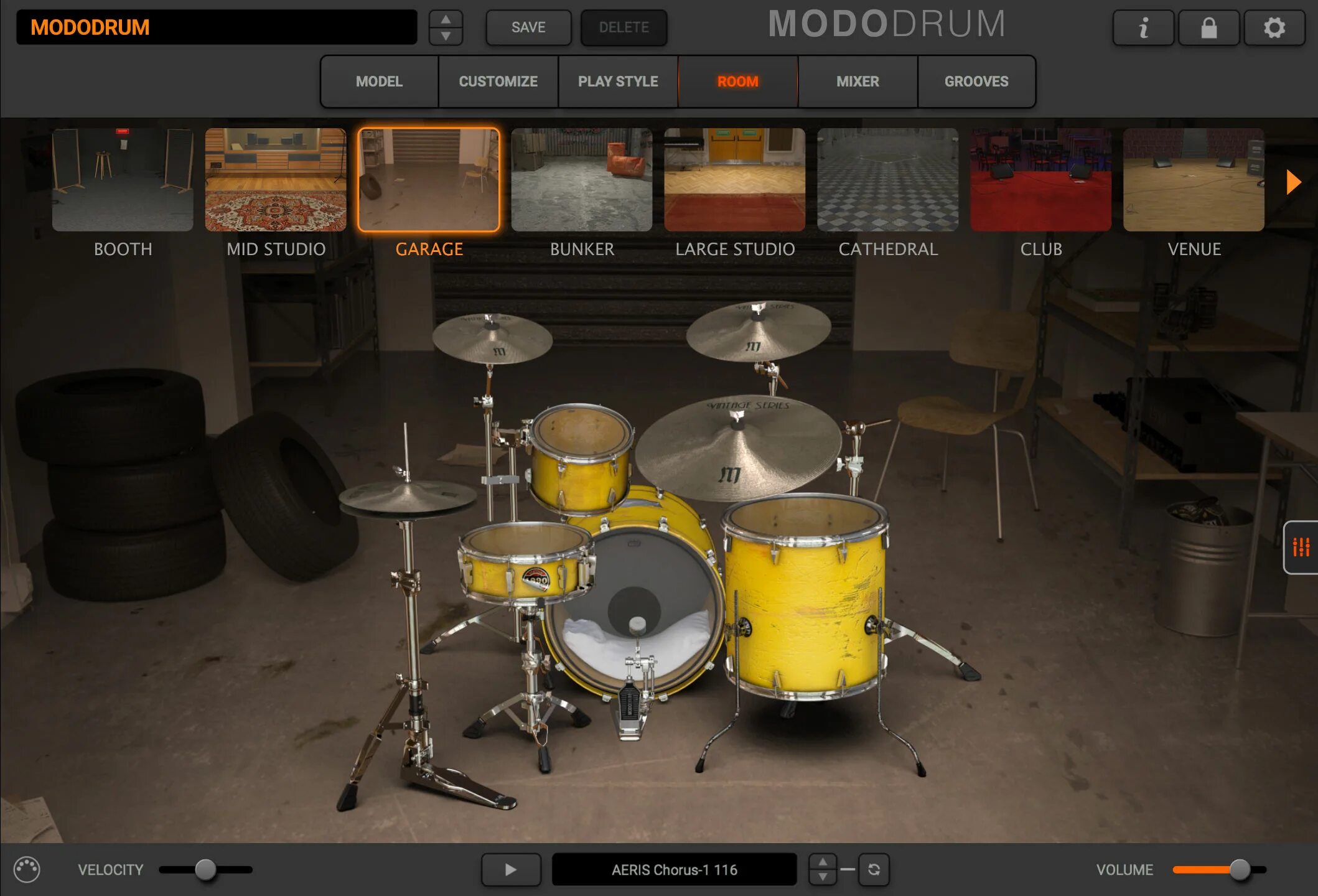Screen dimensions: 1318x896
Task: Select the CATHEDRAL room thumbnail
Action: (888, 180)
